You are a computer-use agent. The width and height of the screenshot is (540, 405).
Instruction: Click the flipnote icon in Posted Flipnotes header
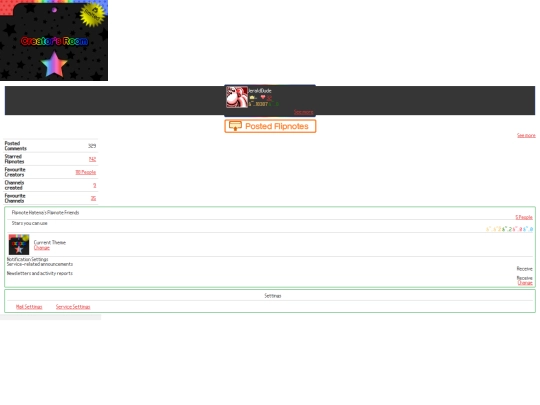[x=236, y=126]
